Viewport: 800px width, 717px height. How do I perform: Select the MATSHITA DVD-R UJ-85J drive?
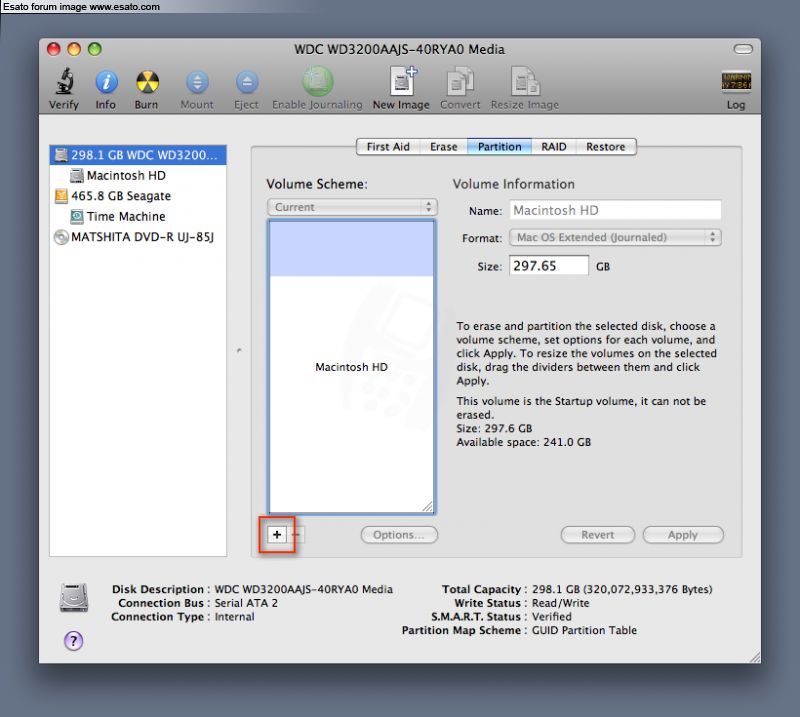[x=138, y=237]
